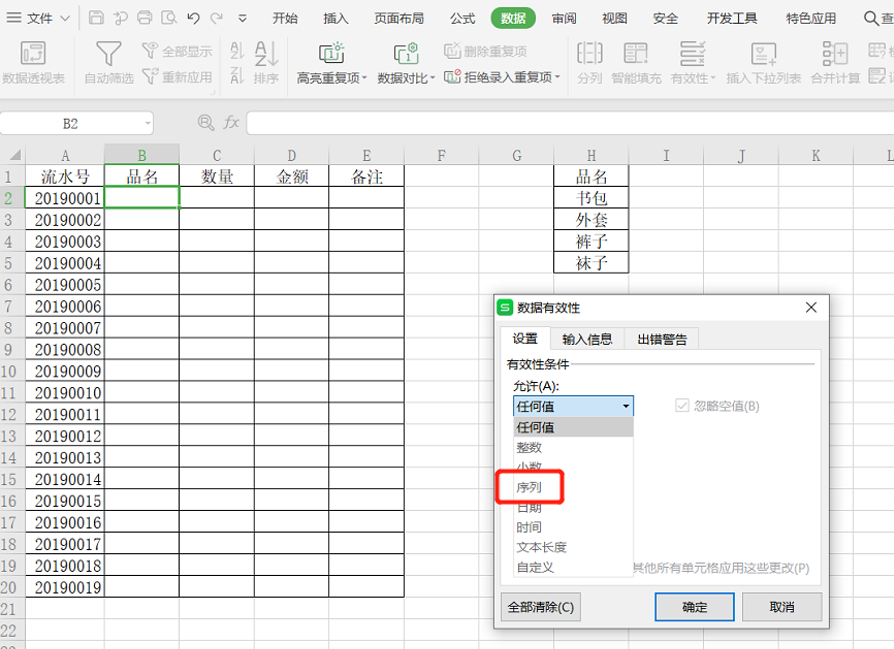The width and height of the screenshot is (894, 649).
Task: Select the active cell B2
Action: click(142, 198)
